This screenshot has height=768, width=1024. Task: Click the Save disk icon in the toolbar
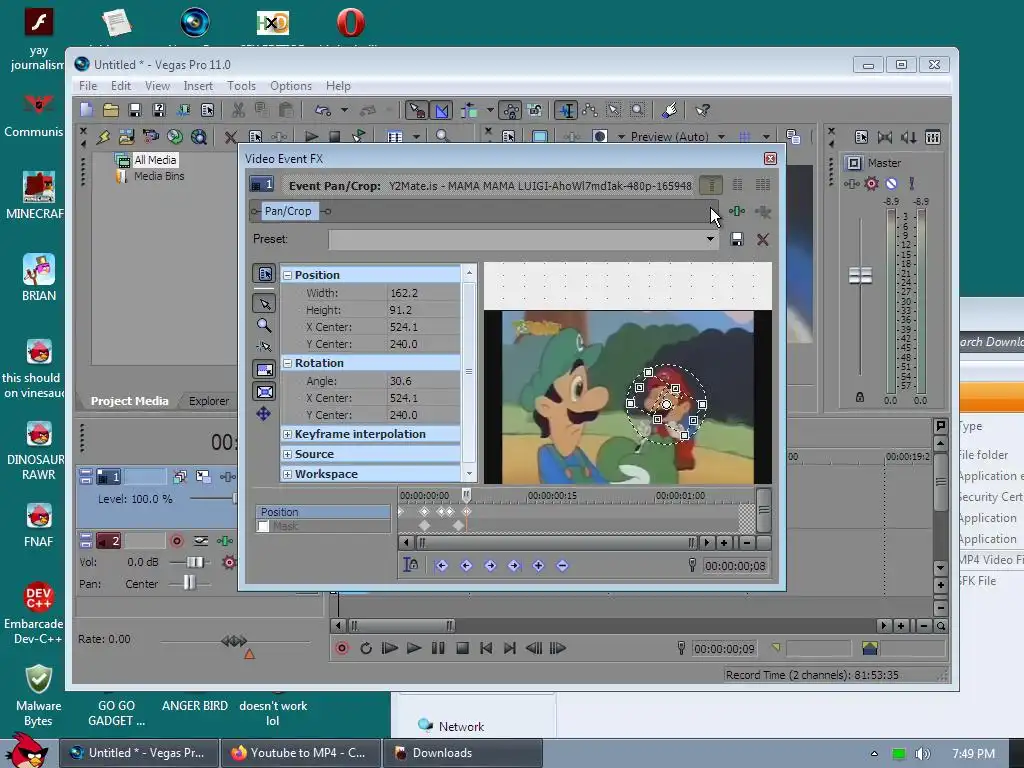point(135,110)
